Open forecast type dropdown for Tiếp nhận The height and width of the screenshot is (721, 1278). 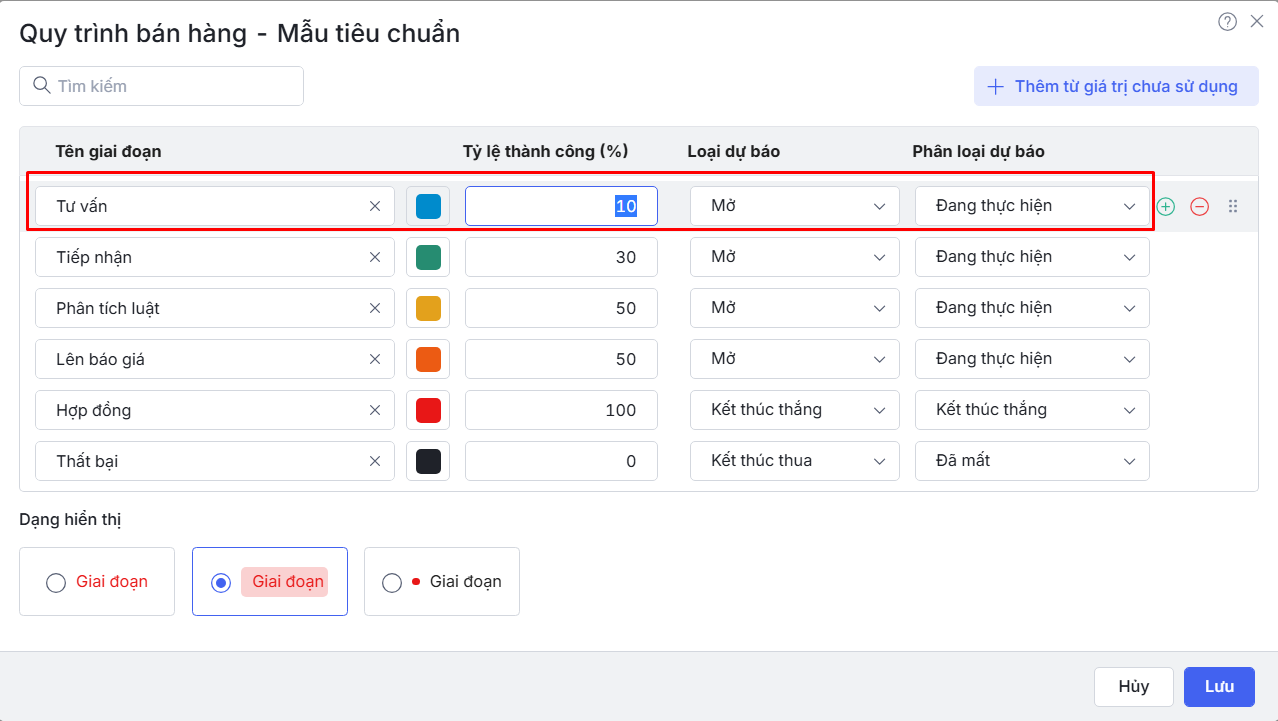[794, 257]
